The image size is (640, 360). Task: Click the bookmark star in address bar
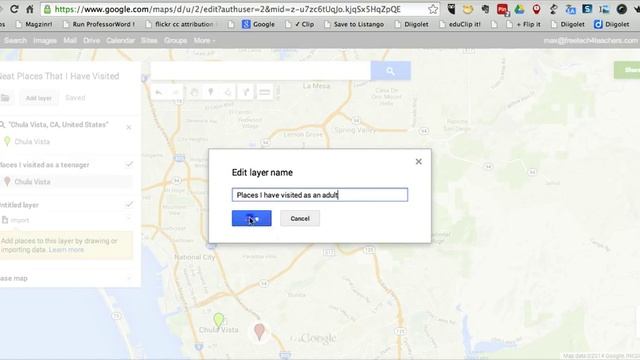tap(433, 9)
